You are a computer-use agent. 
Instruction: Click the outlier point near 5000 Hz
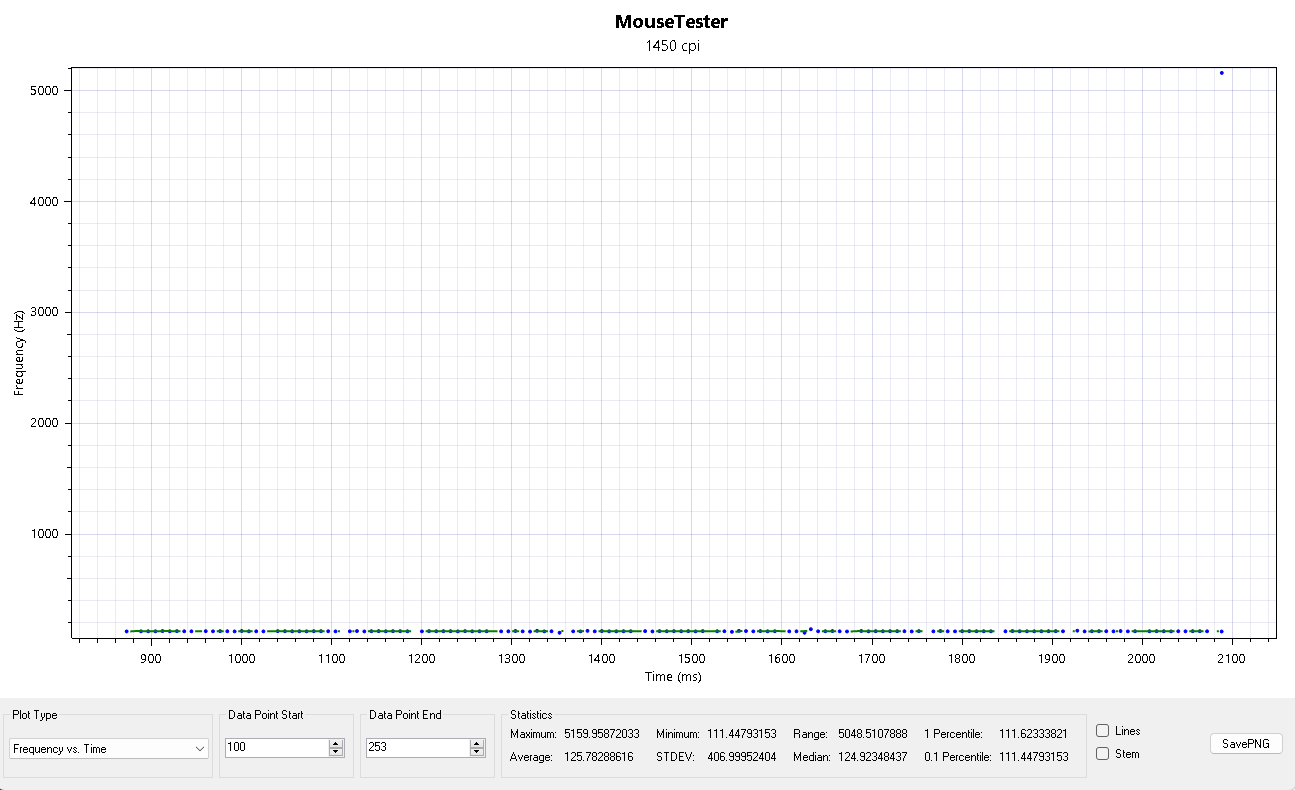1221,73
